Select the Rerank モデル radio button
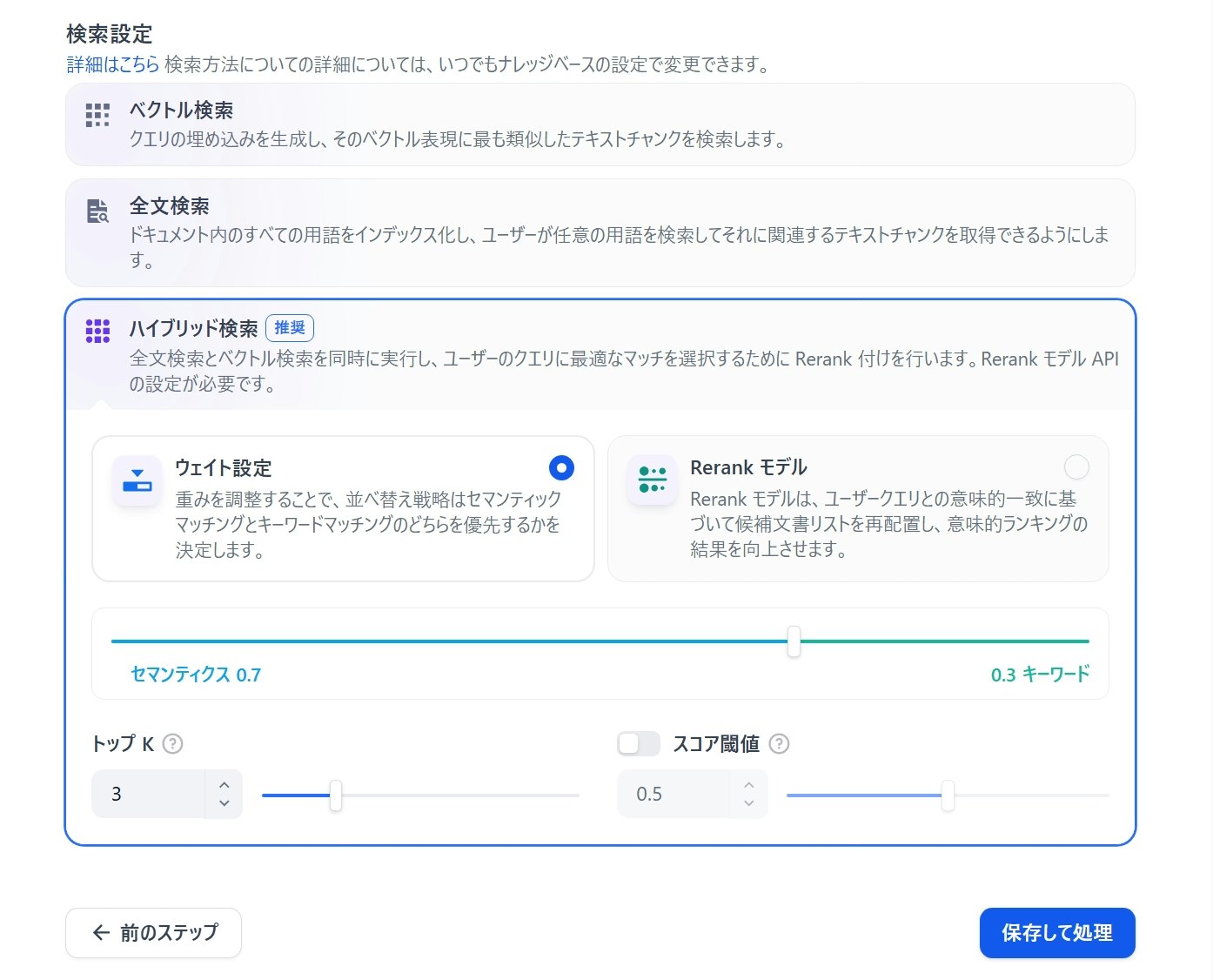This screenshot has width=1213, height=980. 1077,467
